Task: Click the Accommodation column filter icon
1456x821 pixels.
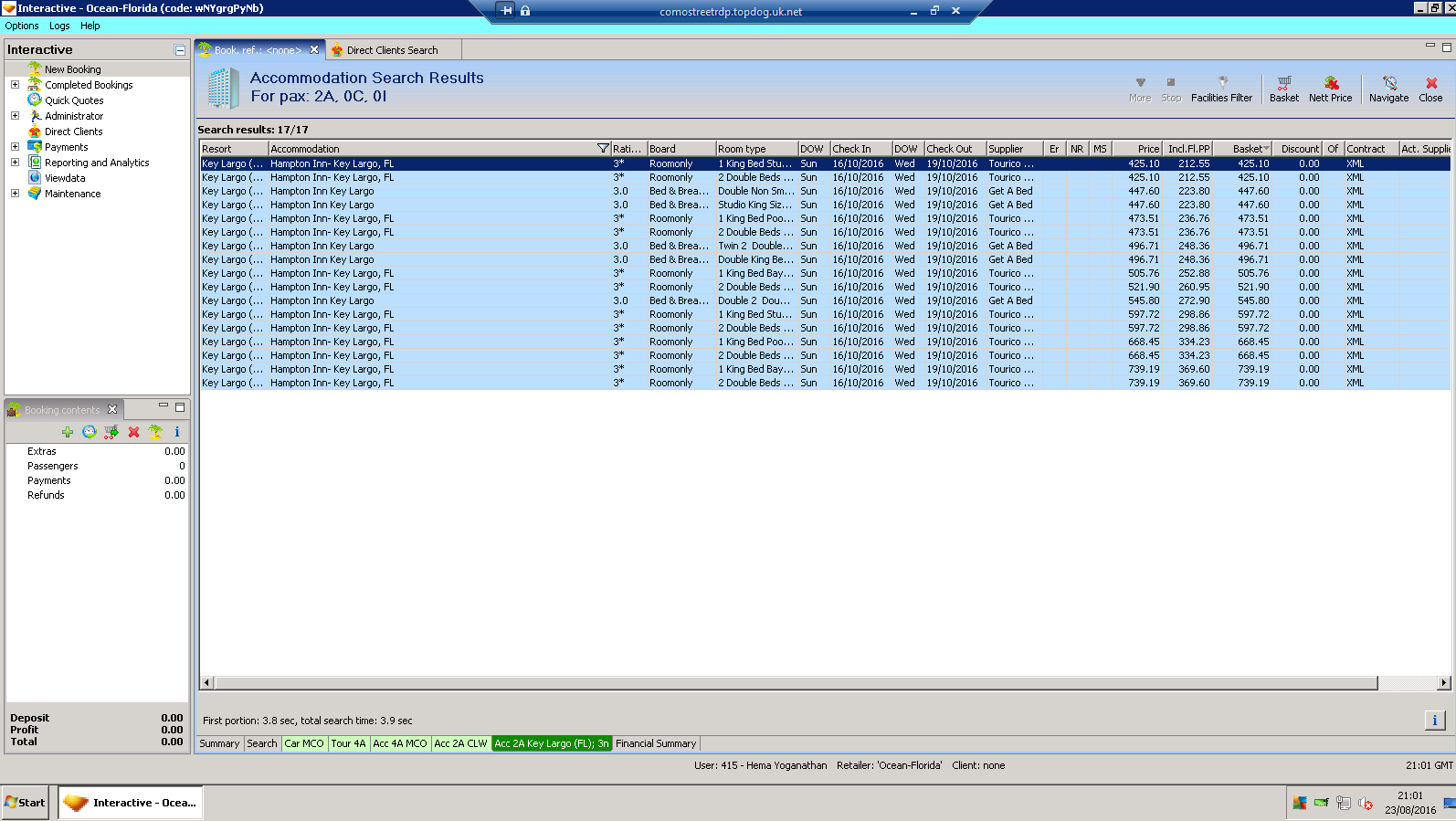Action: click(603, 148)
